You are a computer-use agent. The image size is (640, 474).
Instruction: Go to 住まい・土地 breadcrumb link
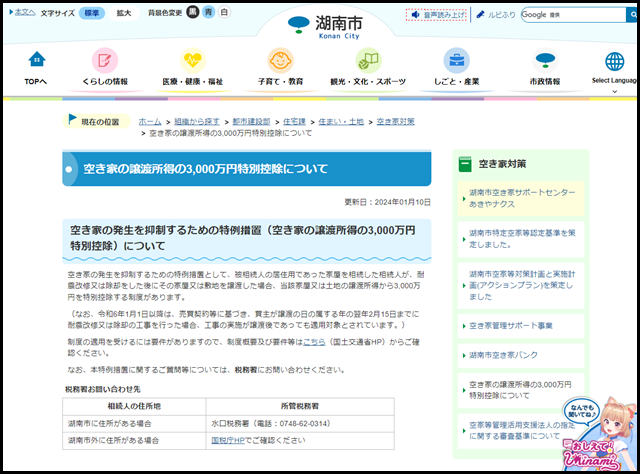tap(341, 122)
